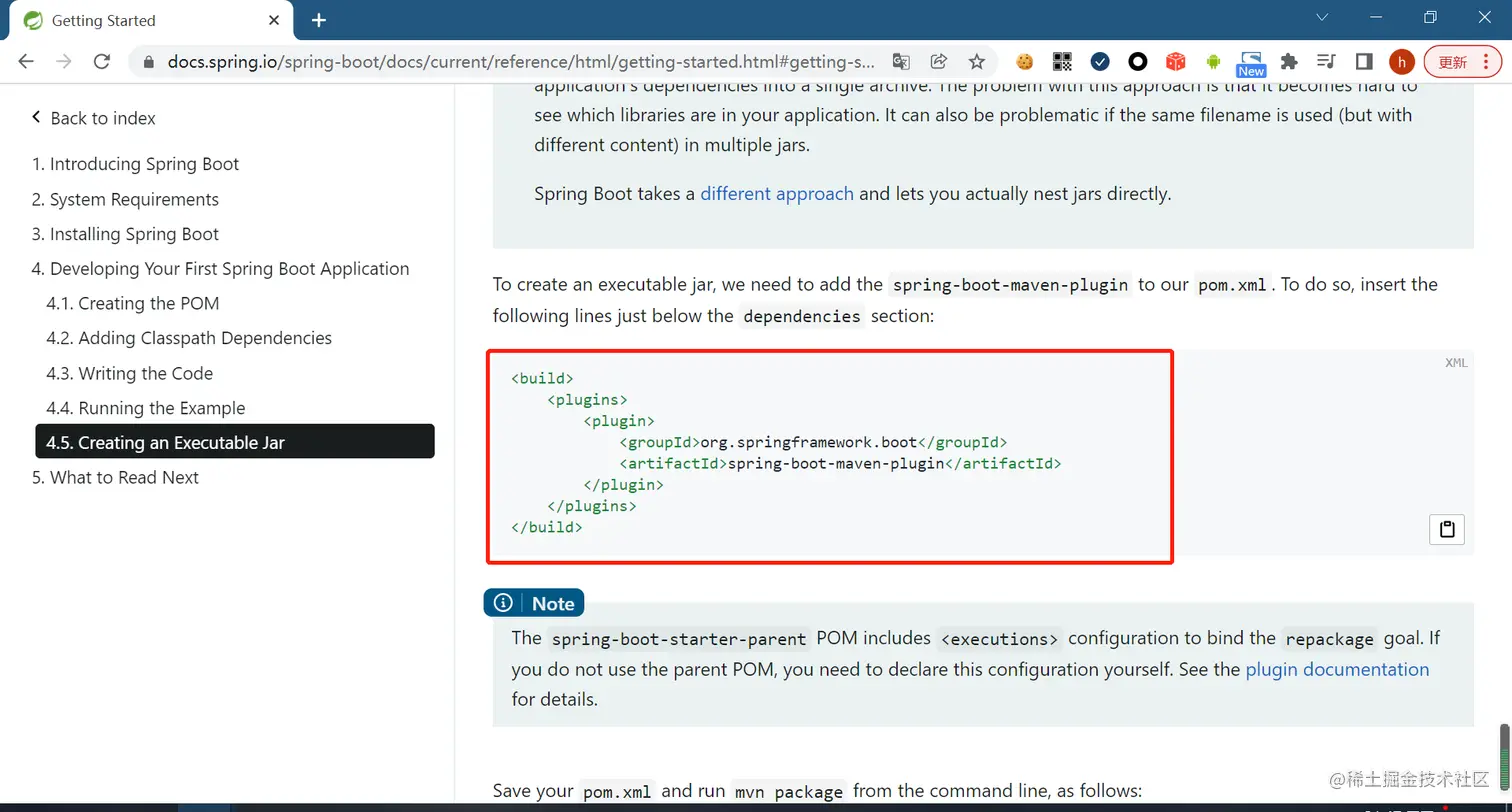Click the "dependencies" inline code
The image size is (1512, 812).
802,317
